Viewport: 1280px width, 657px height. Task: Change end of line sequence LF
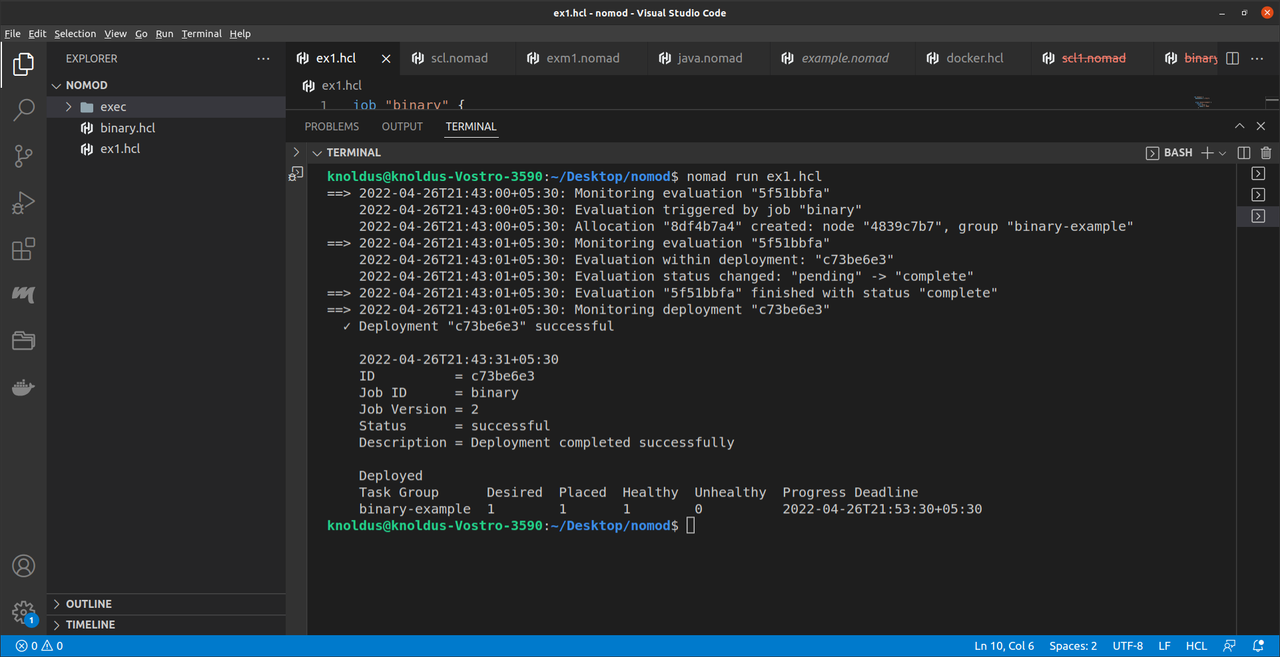(1165, 646)
